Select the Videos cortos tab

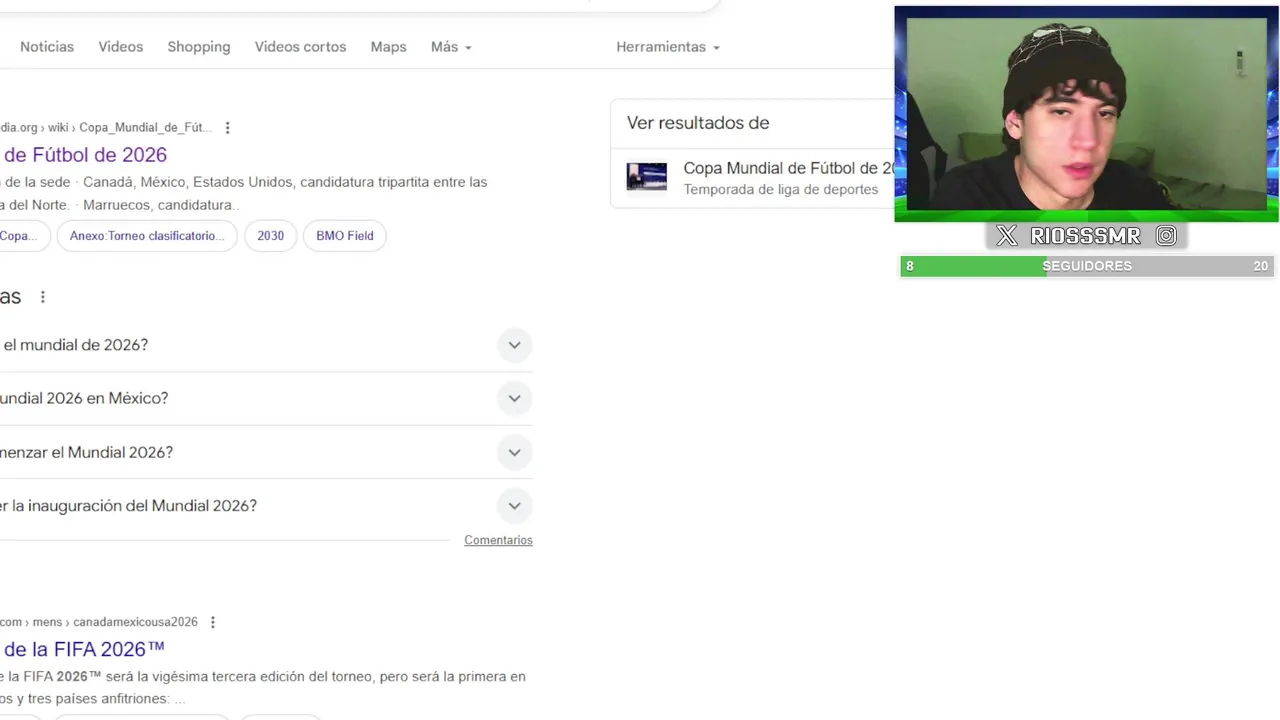click(x=300, y=47)
